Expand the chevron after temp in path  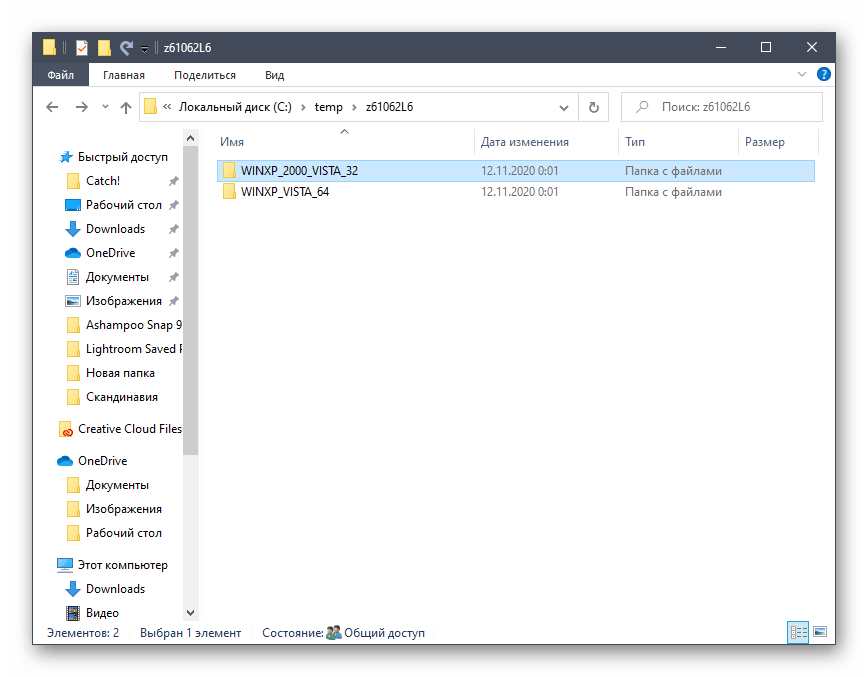pos(354,107)
